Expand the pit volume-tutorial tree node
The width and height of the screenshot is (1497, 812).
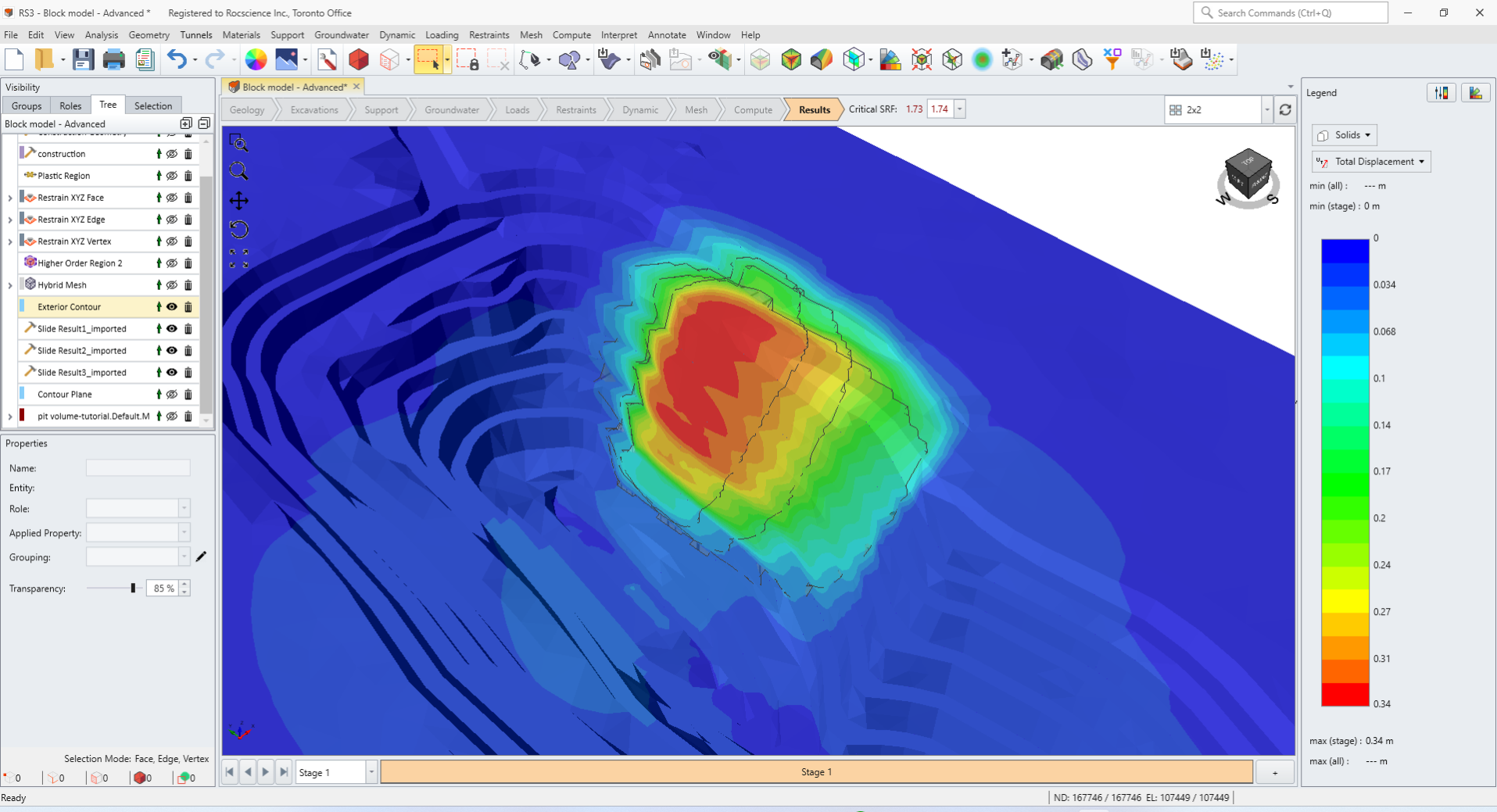pyautogui.click(x=10, y=417)
